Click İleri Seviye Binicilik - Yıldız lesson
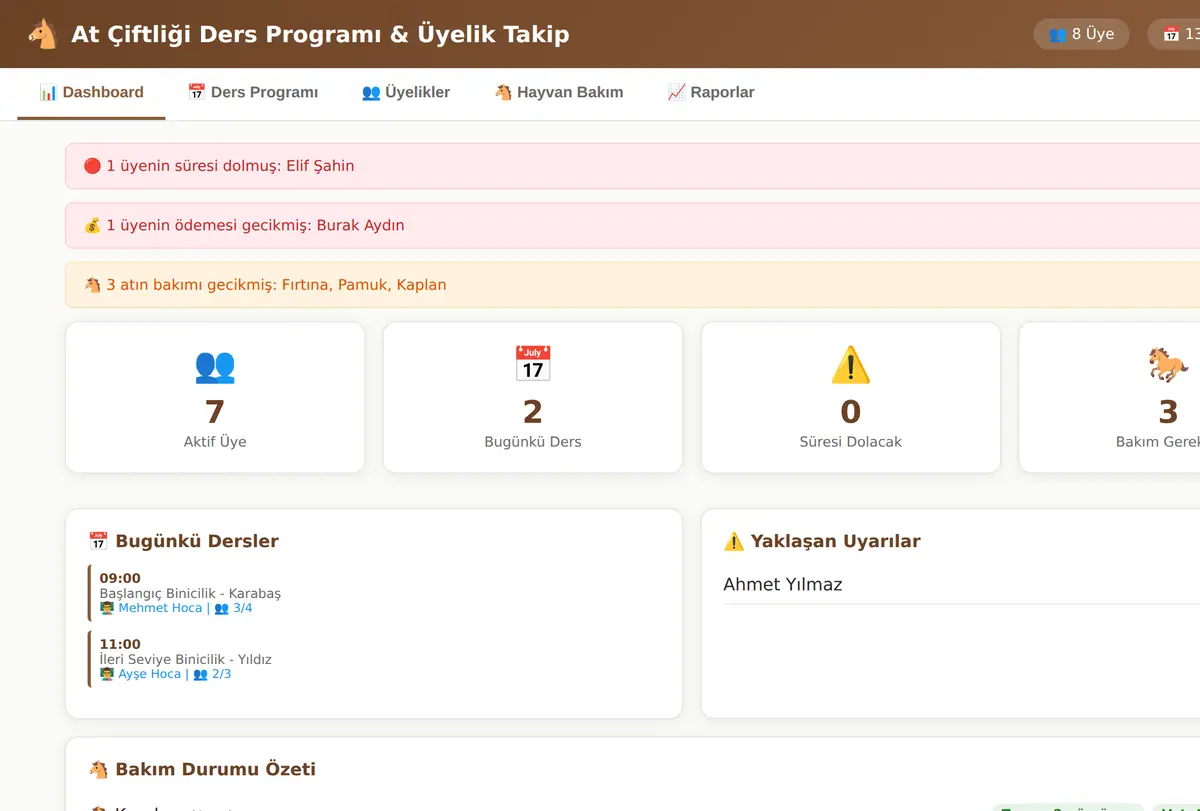This screenshot has width=1200, height=811. (185, 659)
